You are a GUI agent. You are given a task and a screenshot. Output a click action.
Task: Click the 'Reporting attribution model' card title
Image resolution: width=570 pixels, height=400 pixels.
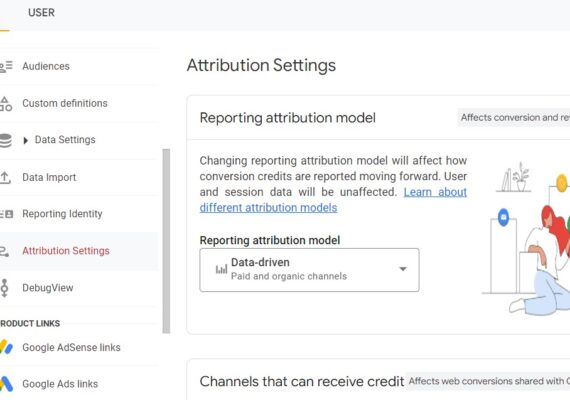coord(288,118)
